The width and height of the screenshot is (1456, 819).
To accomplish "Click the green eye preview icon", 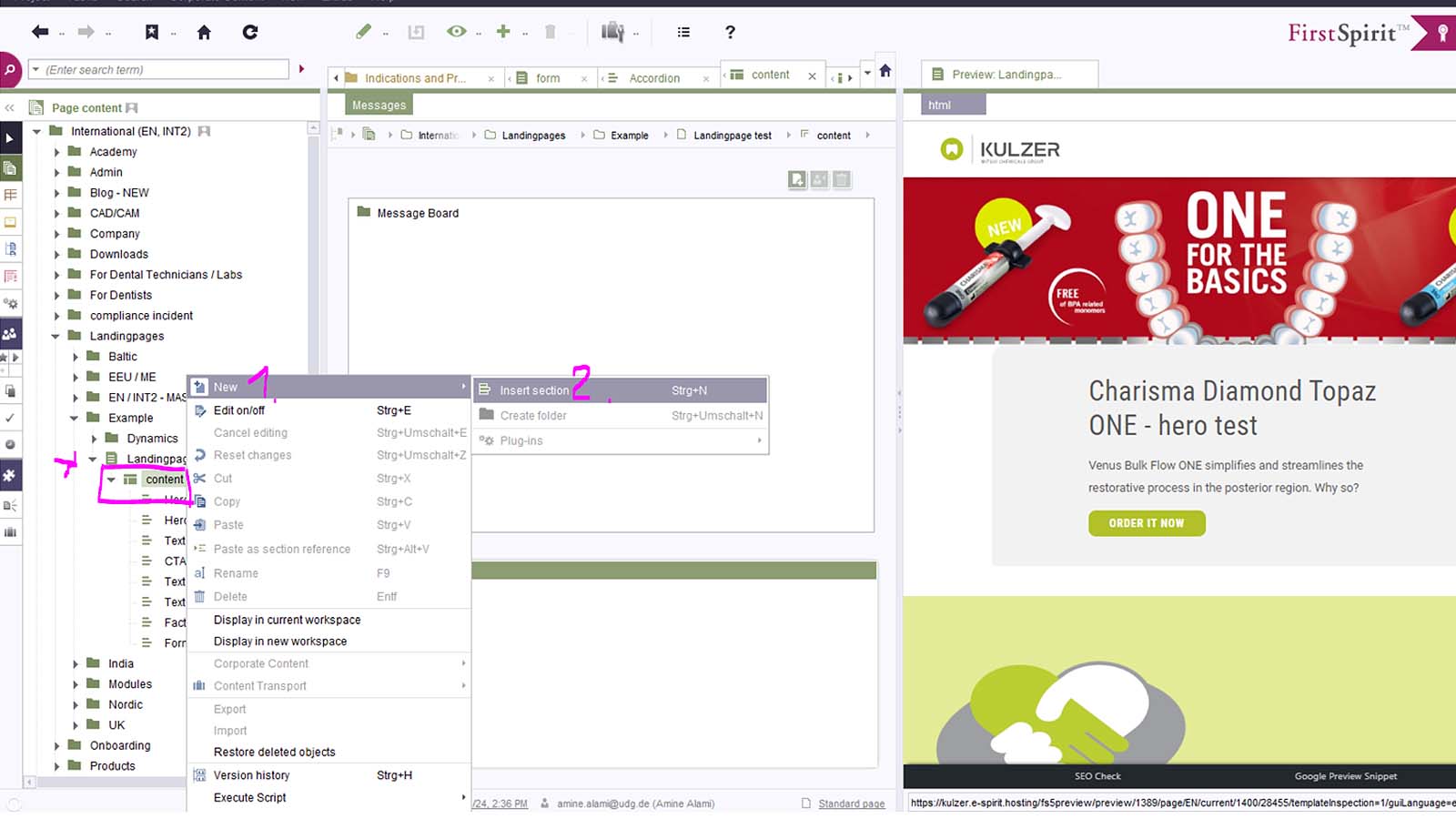I will [x=456, y=32].
